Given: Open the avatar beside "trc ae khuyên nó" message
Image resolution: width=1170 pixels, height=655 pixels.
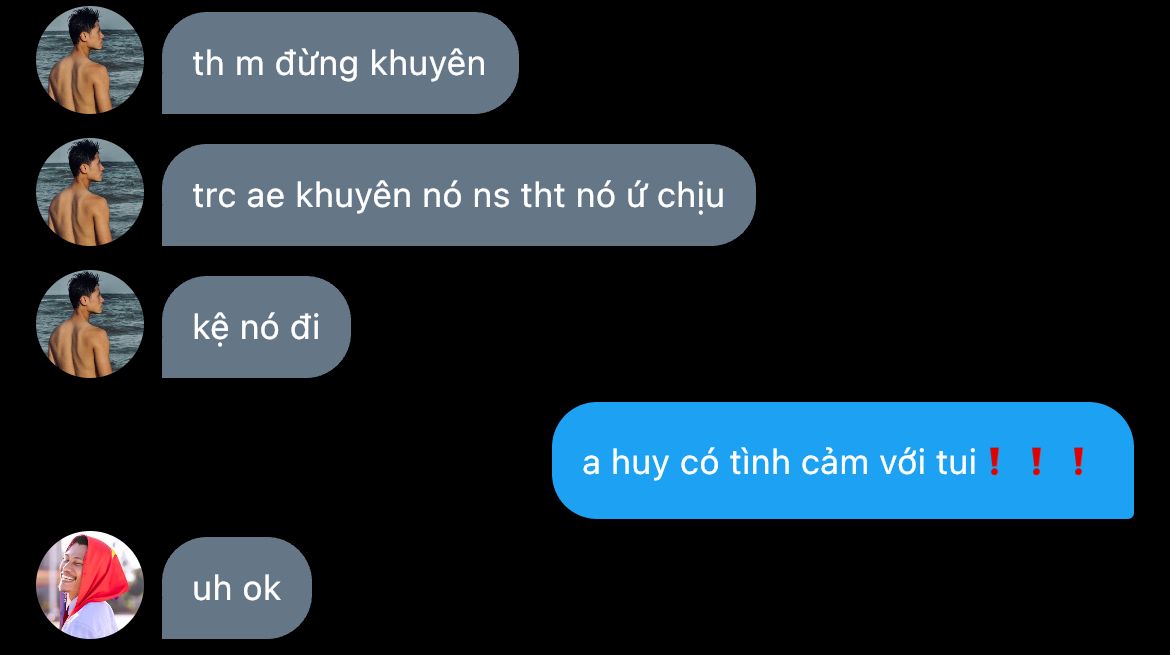Looking at the screenshot, I should coord(90,192).
